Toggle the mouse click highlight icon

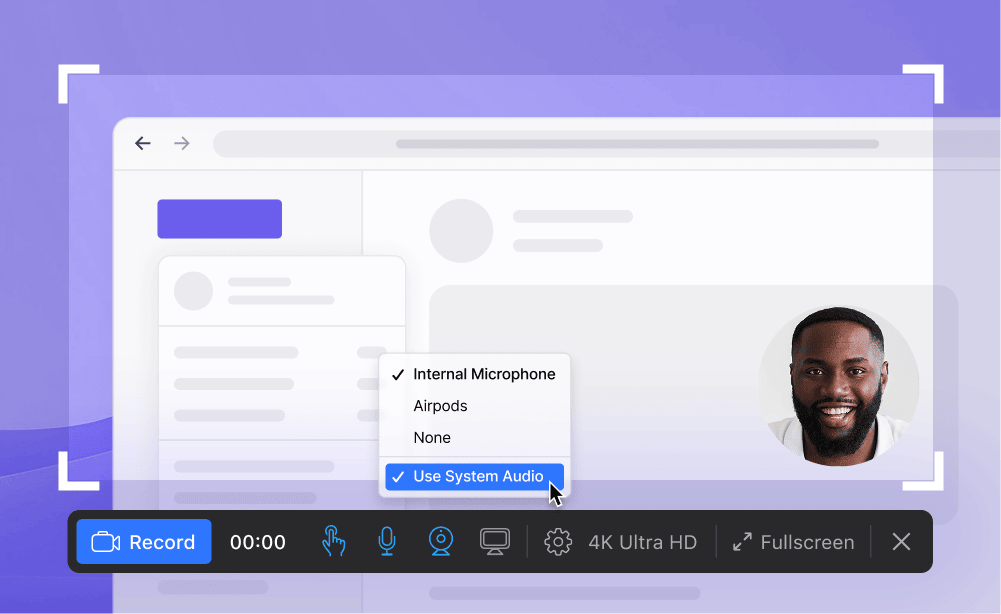(x=333, y=542)
